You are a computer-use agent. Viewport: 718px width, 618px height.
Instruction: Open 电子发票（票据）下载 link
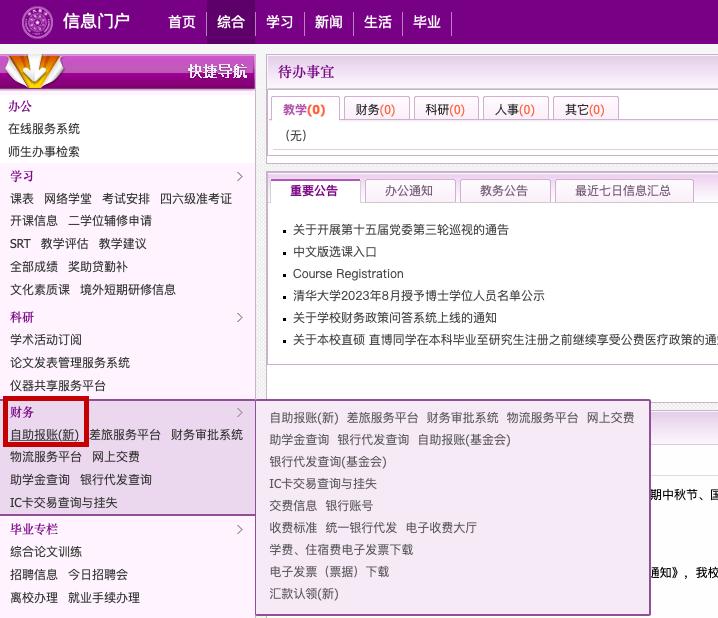(x=329, y=572)
